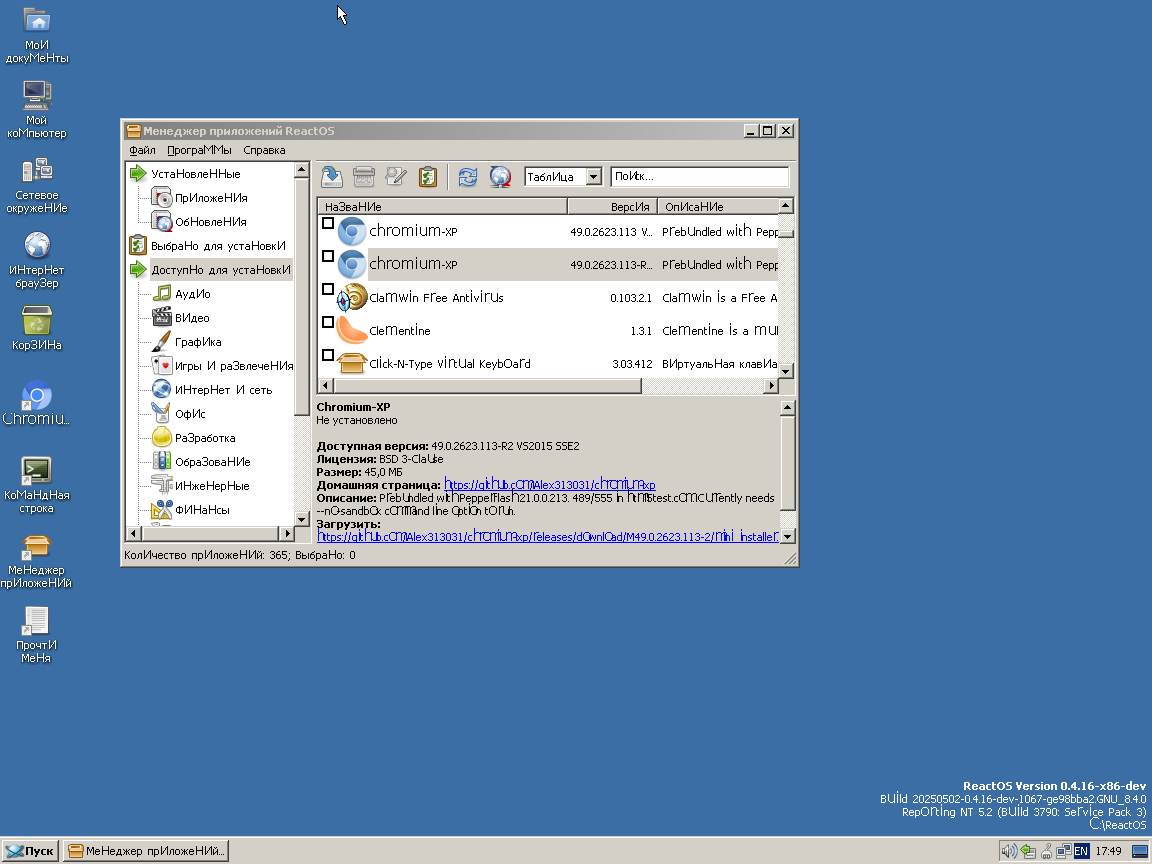
Task: Check the Clementine checkbox
Action: pyautogui.click(x=328, y=323)
